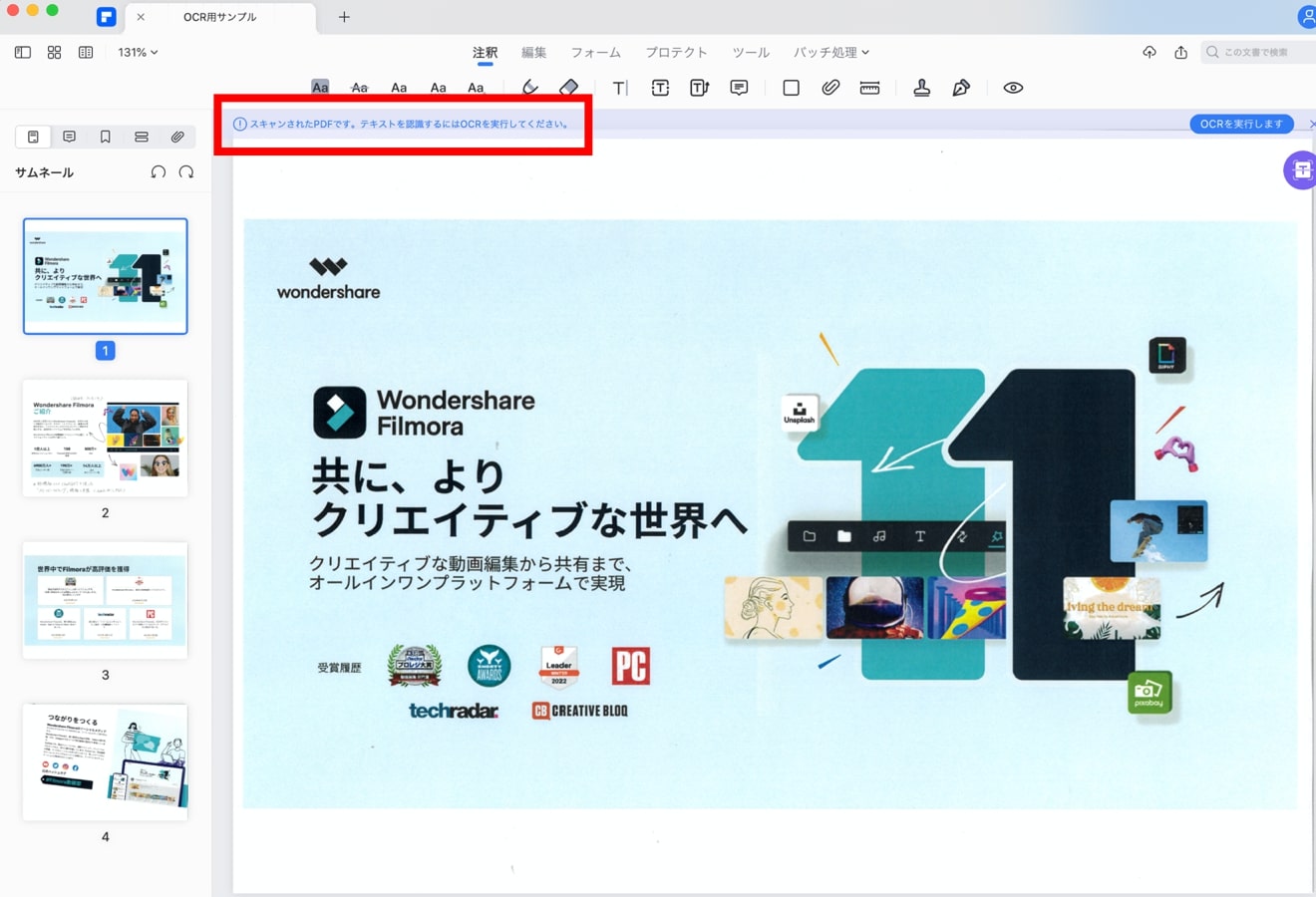
Task: Select the measurement ruler tool
Action: [x=869, y=88]
